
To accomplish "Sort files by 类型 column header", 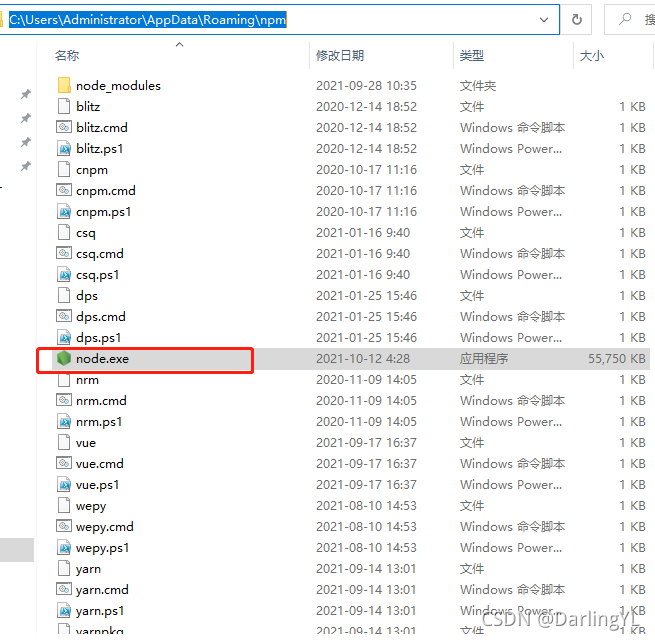I will click(x=472, y=55).
